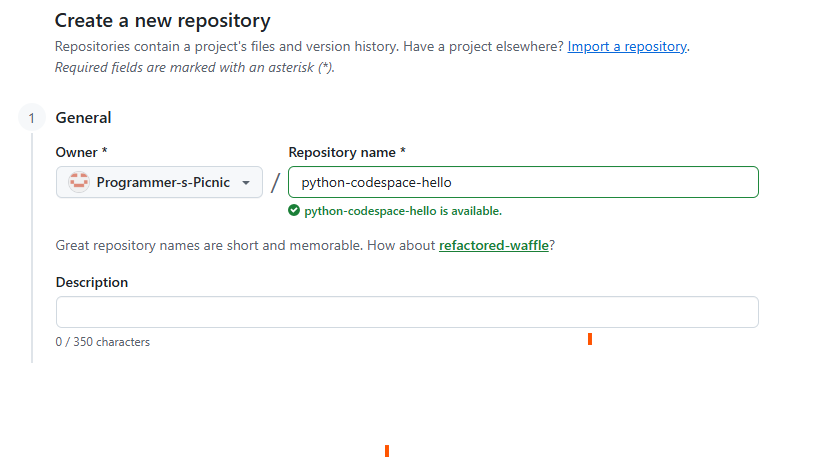
Task: Click the 'Required fields are marked' note
Action: [195, 68]
